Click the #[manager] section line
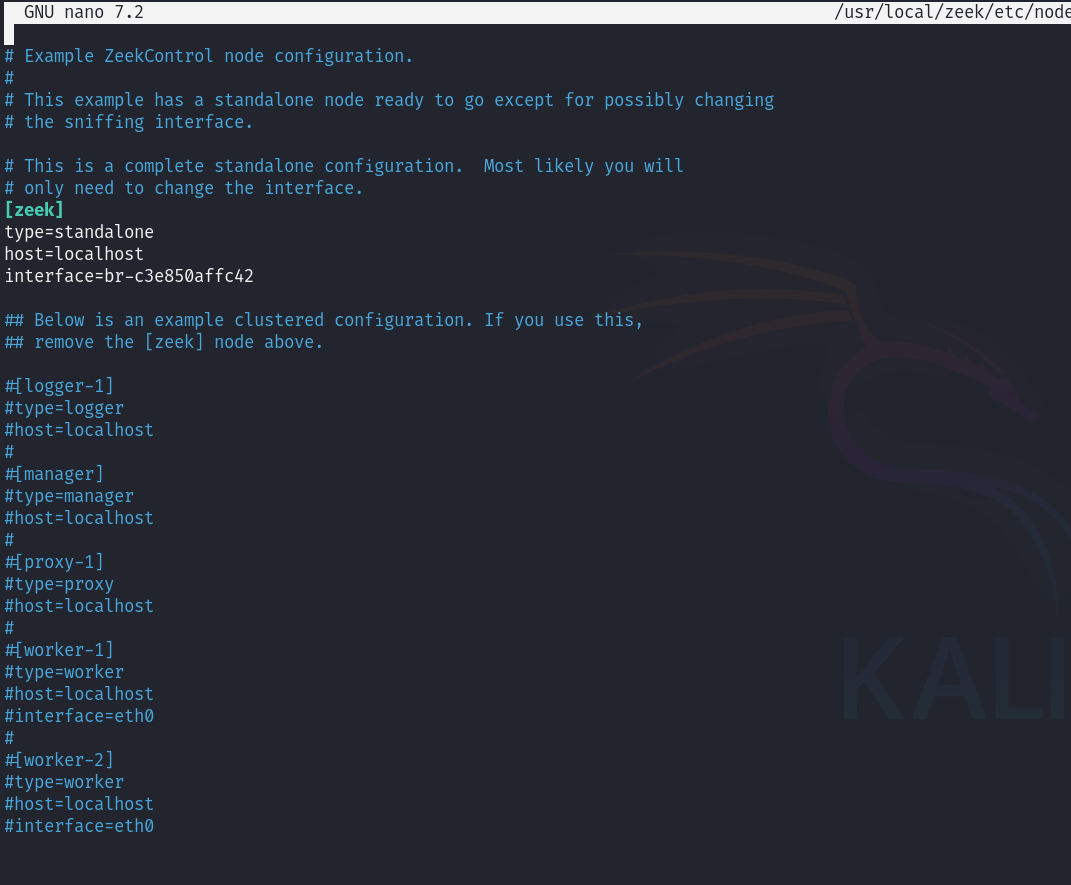1071x885 pixels. [x=54, y=474]
